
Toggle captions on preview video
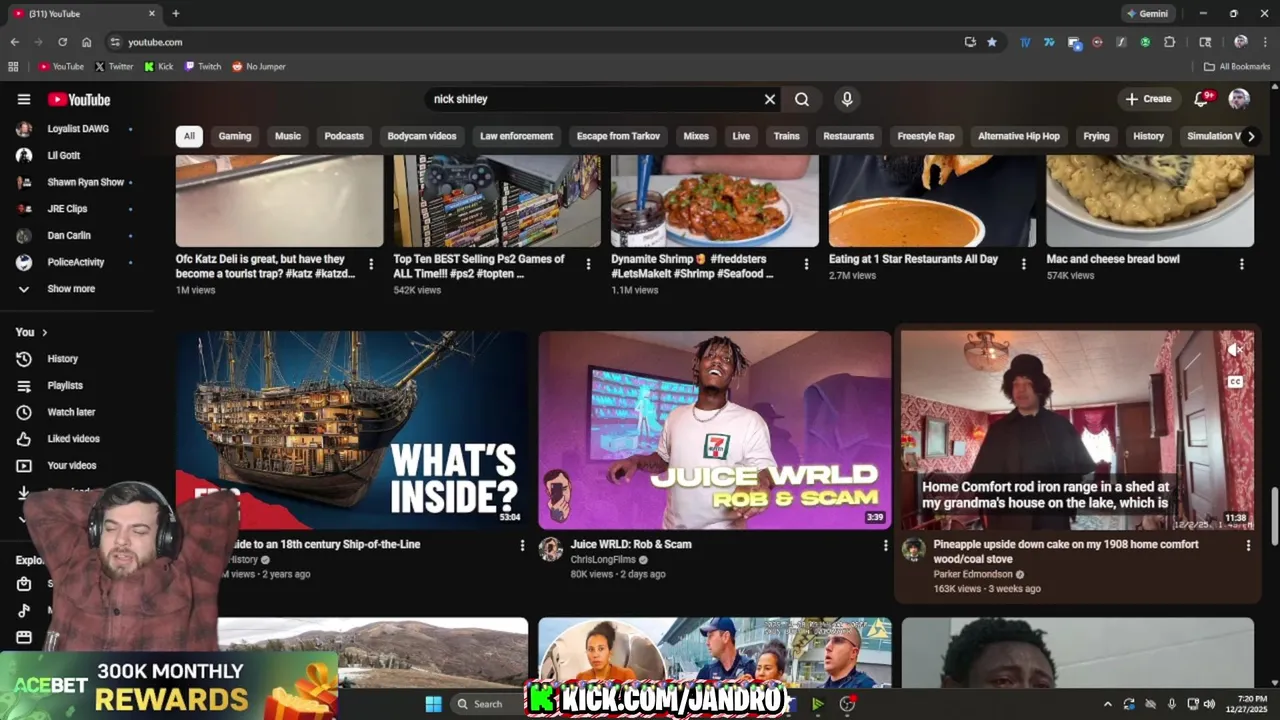(1235, 382)
